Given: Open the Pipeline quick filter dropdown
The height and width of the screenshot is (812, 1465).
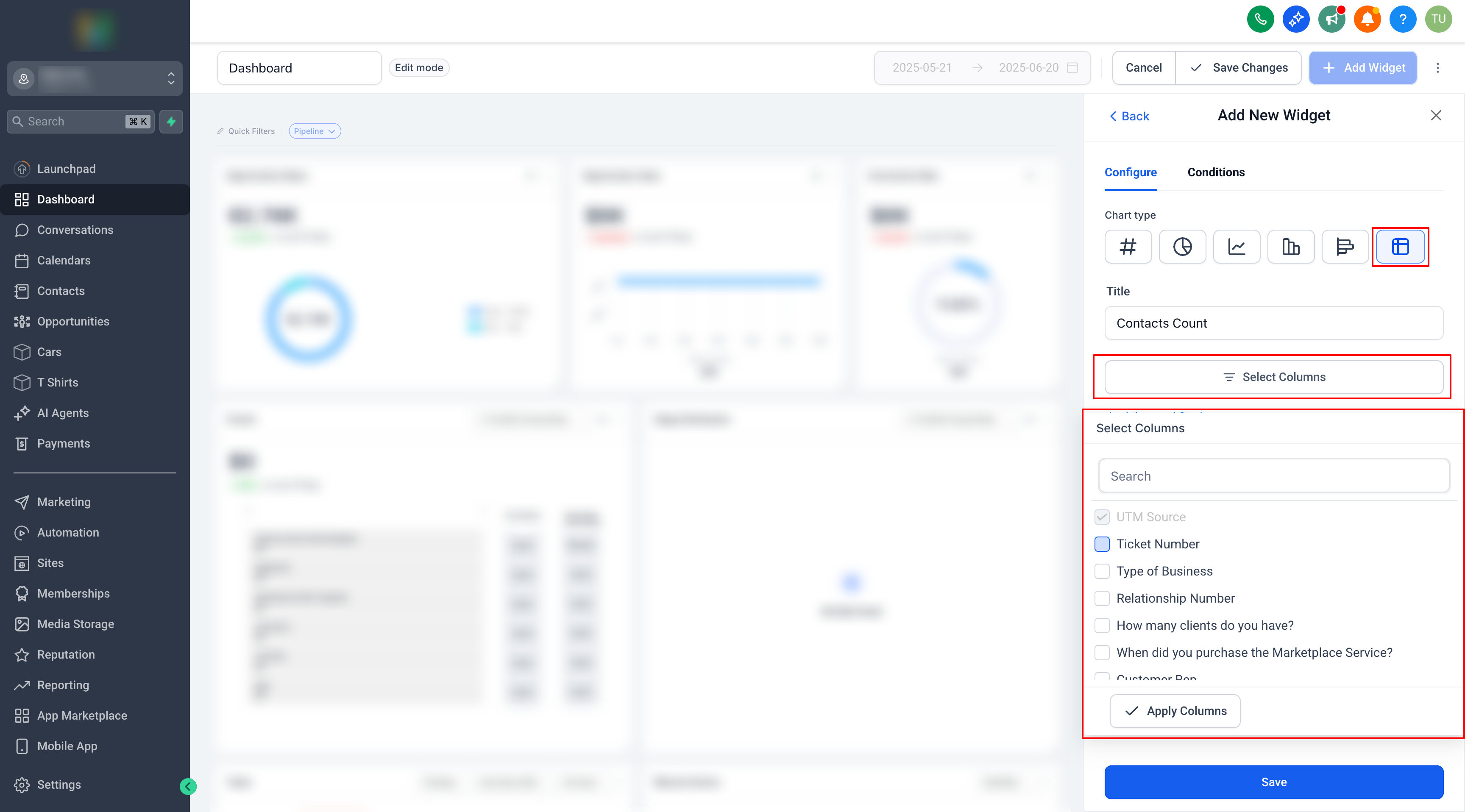Looking at the screenshot, I should point(315,131).
